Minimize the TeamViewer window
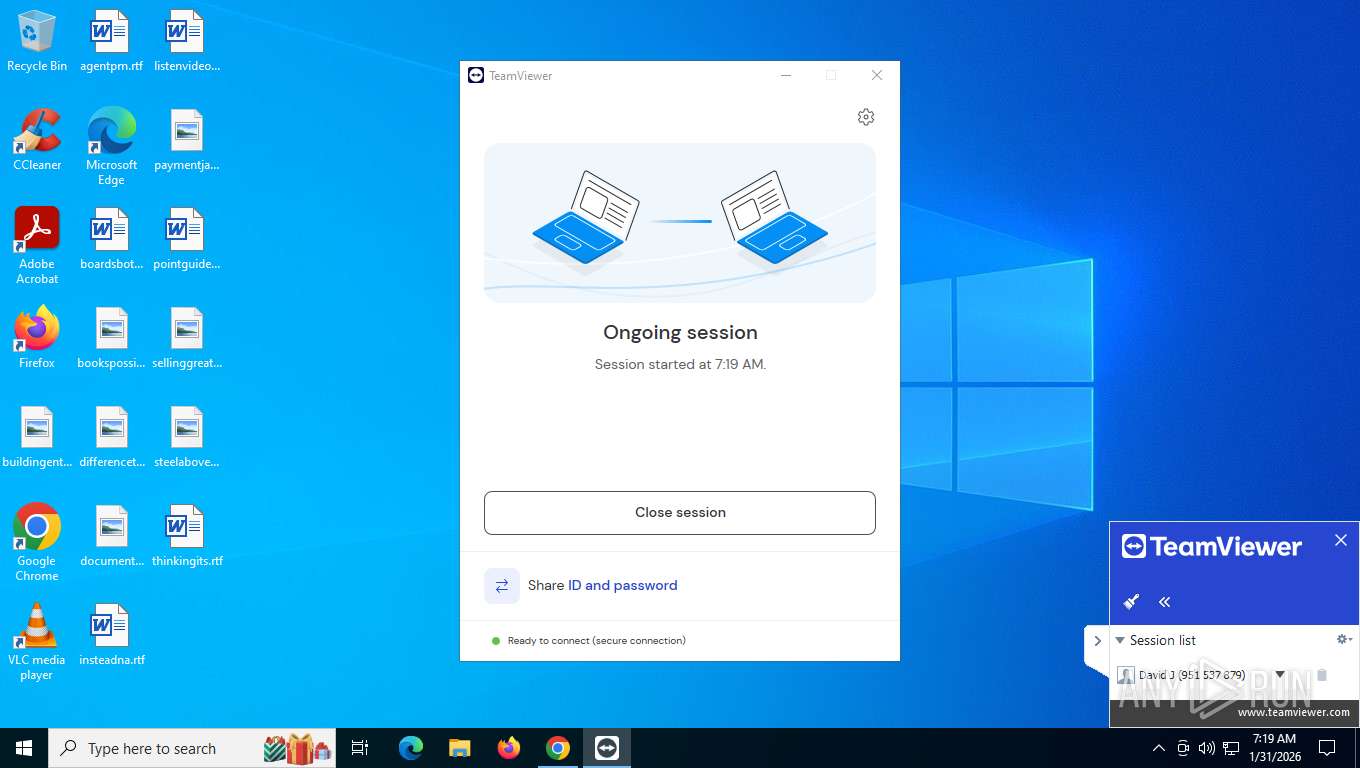 coord(786,75)
